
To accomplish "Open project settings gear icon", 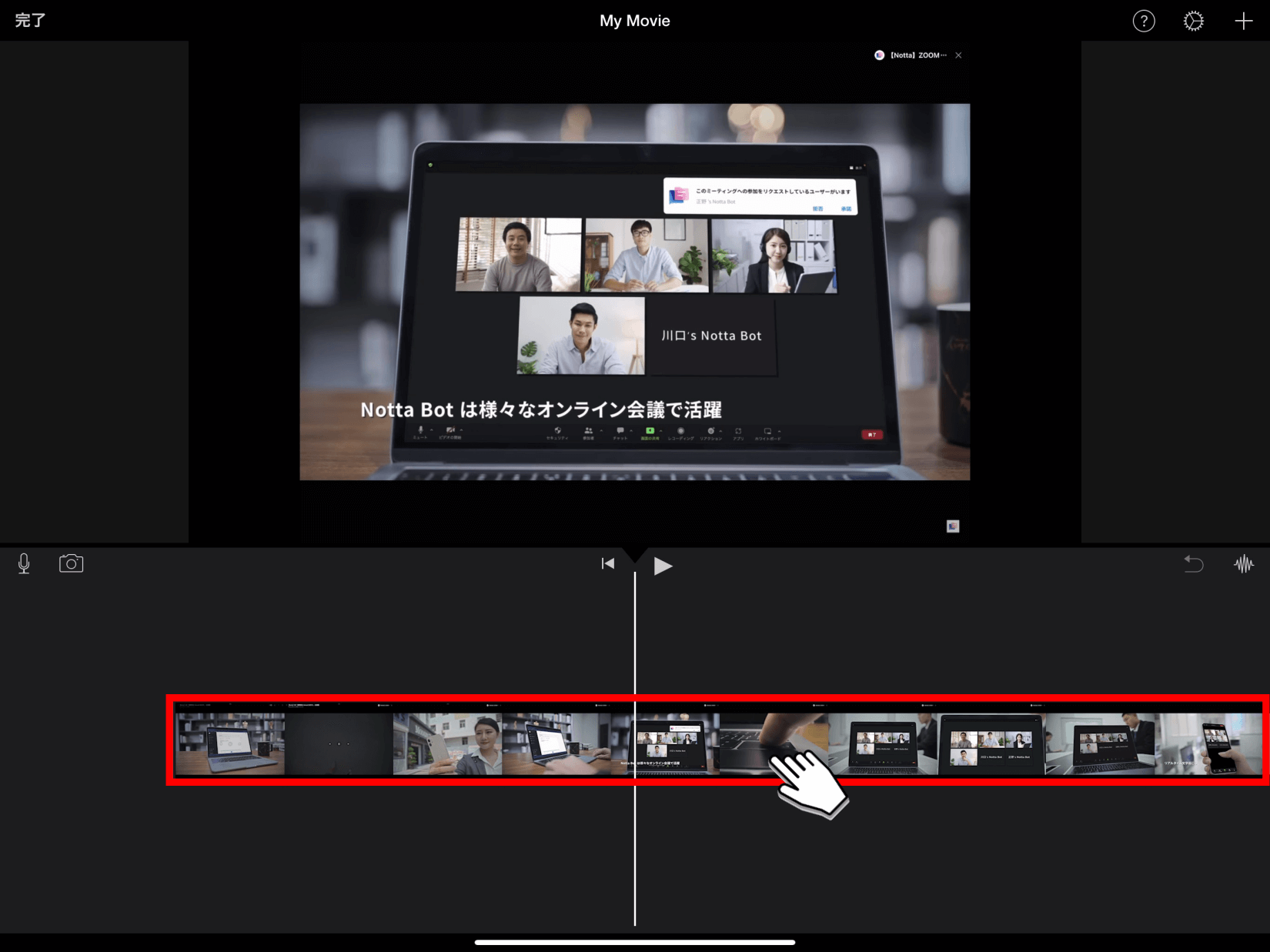I will click(x=1193, y=21).
